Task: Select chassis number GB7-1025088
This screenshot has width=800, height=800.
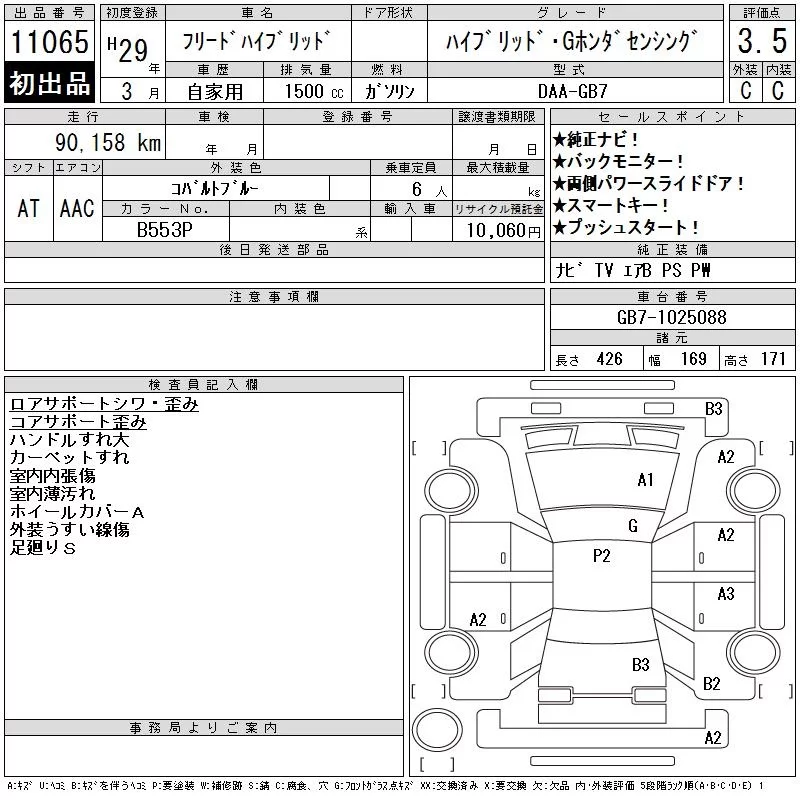Action: pyautogui.click(x=671, y=317)
